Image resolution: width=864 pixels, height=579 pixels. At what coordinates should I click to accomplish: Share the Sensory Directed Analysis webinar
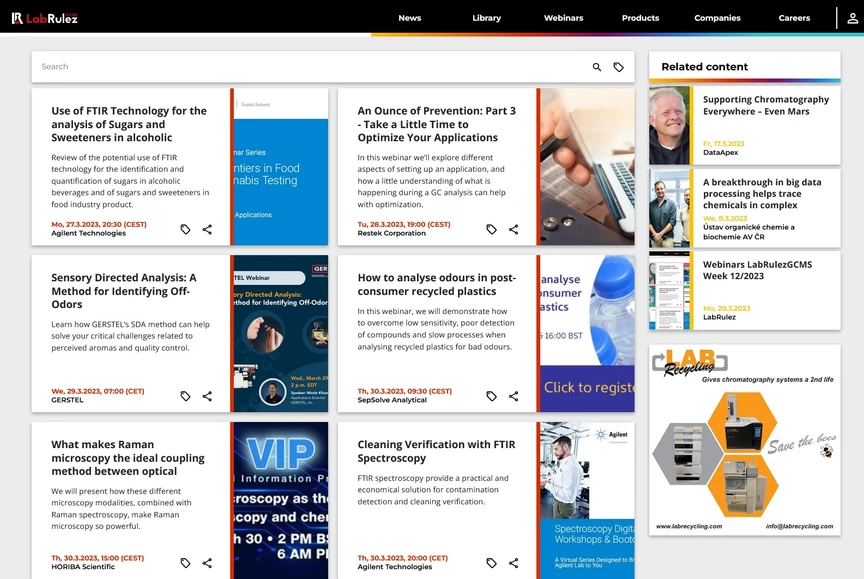207,396
